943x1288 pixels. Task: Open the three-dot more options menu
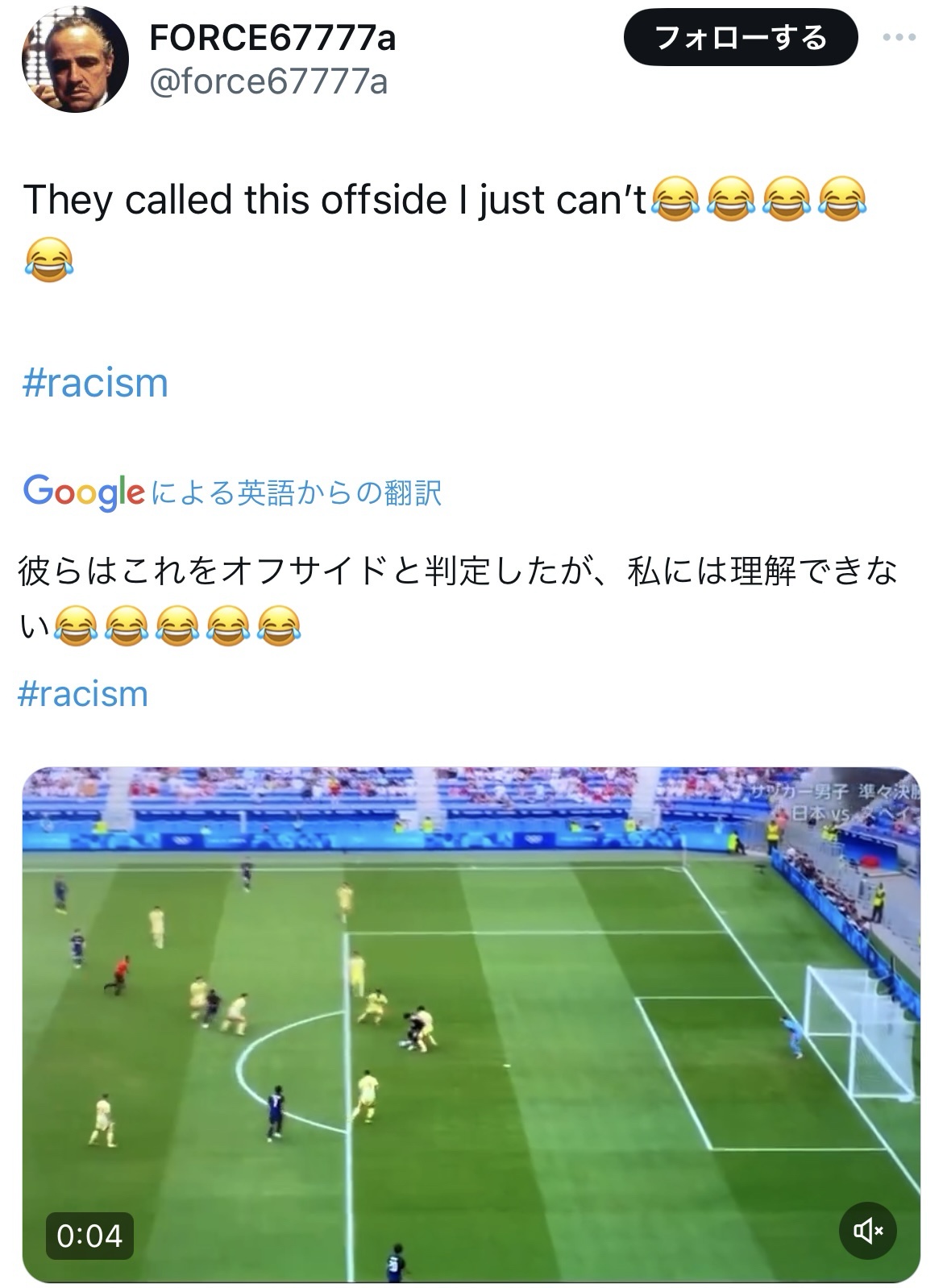click(x=899, y=38)
